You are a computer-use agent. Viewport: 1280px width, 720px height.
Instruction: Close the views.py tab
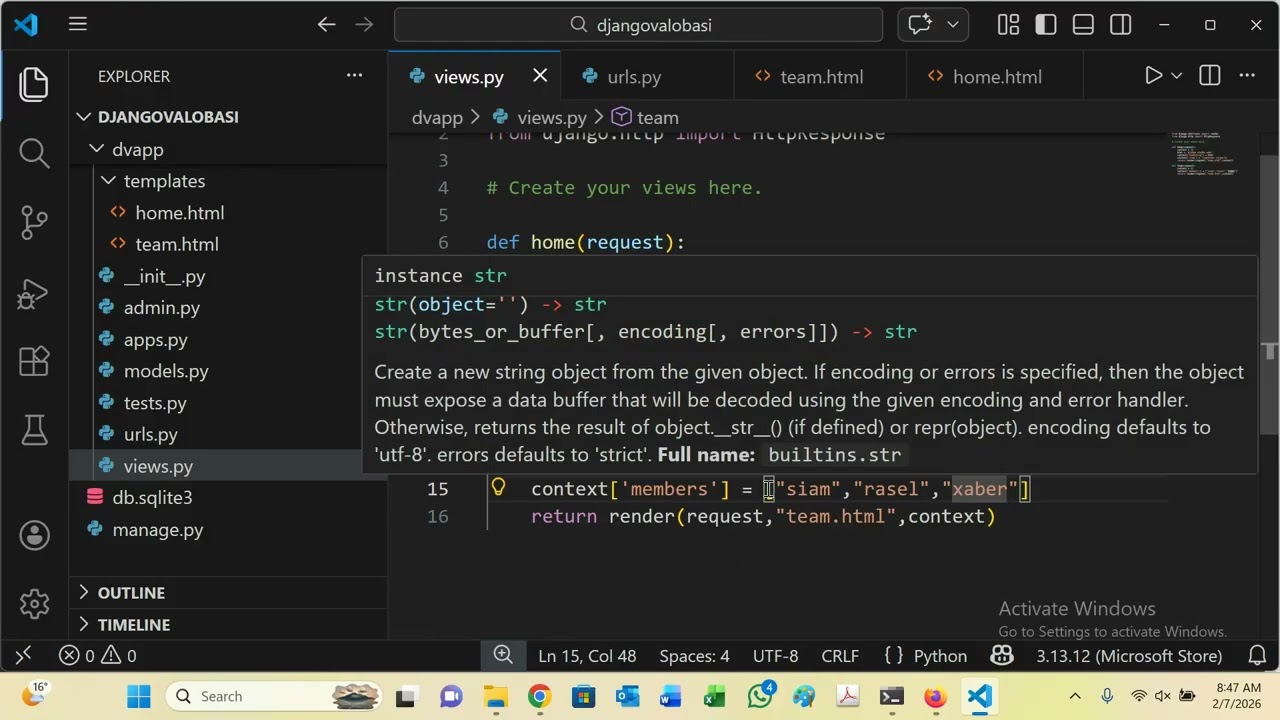(540, 76)
